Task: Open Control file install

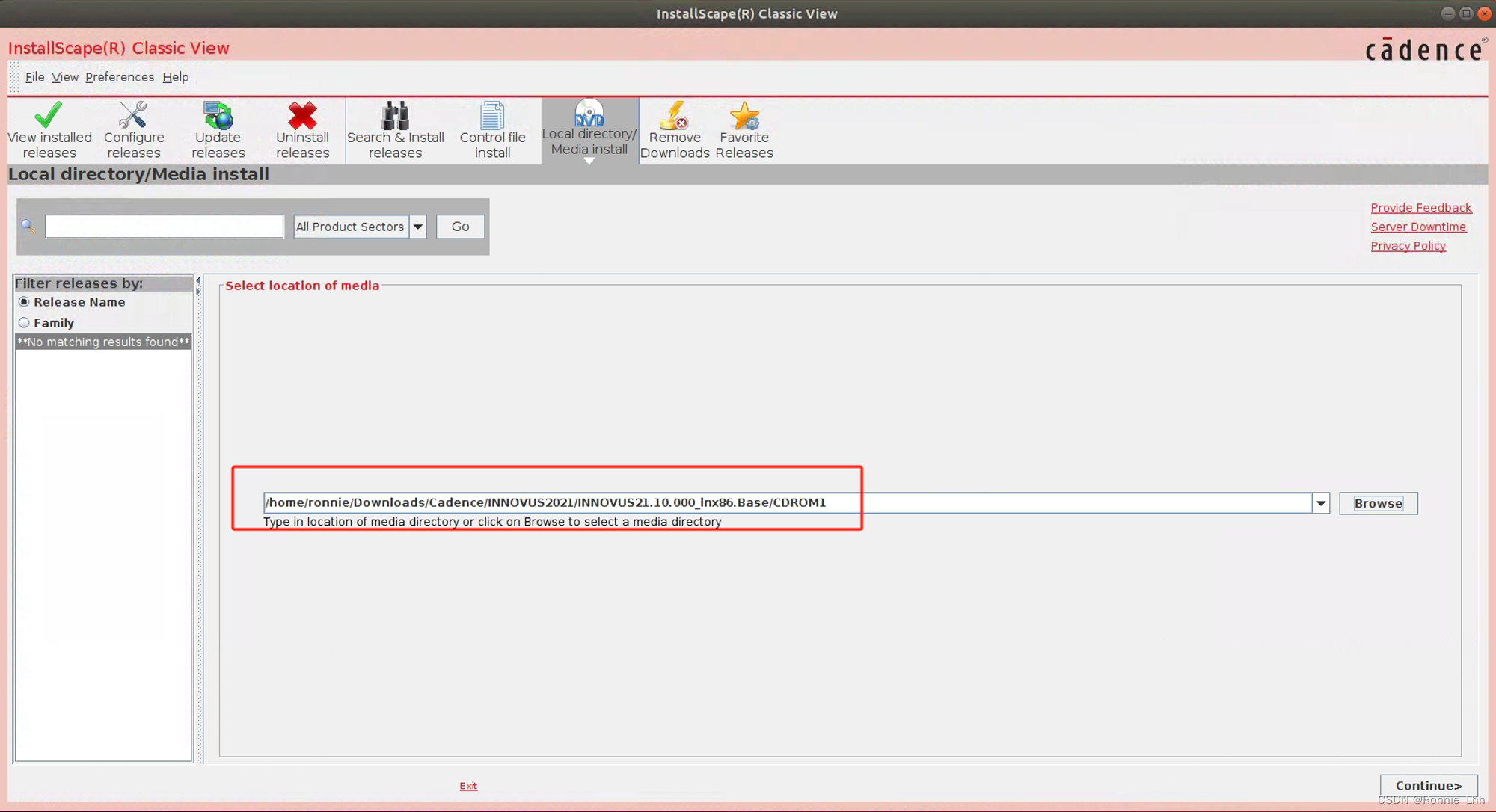Action: tap(492, 130)
